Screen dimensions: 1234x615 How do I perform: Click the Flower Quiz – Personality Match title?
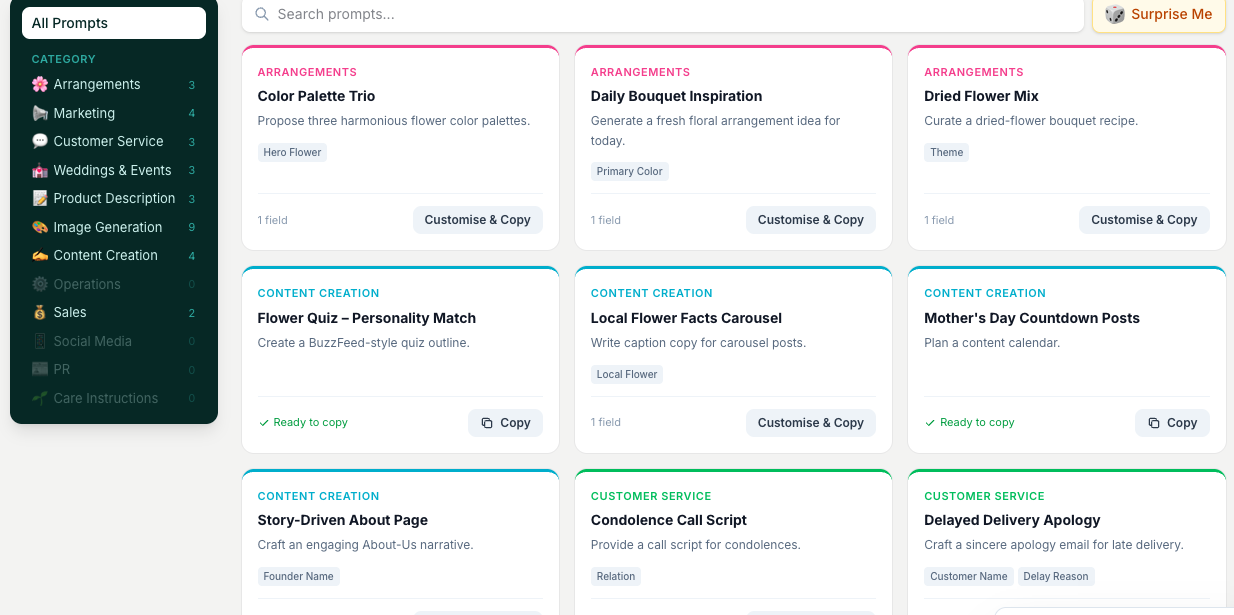[367, 318]
